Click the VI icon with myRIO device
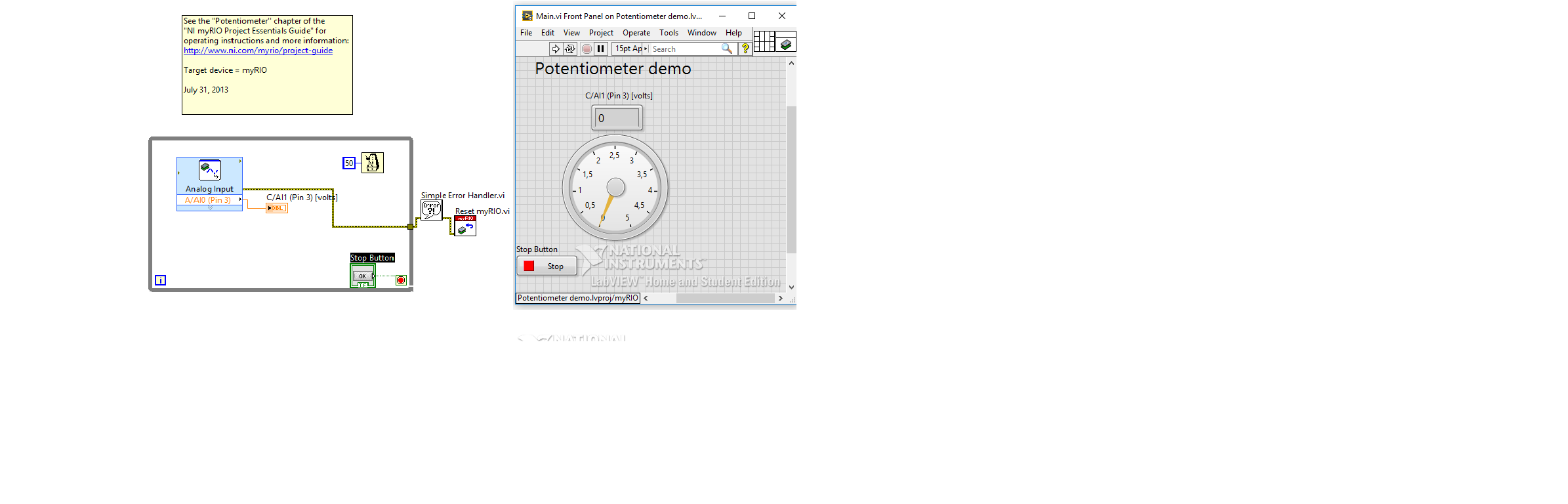Viewport: 1568px width, 504px height. [786, 41]
